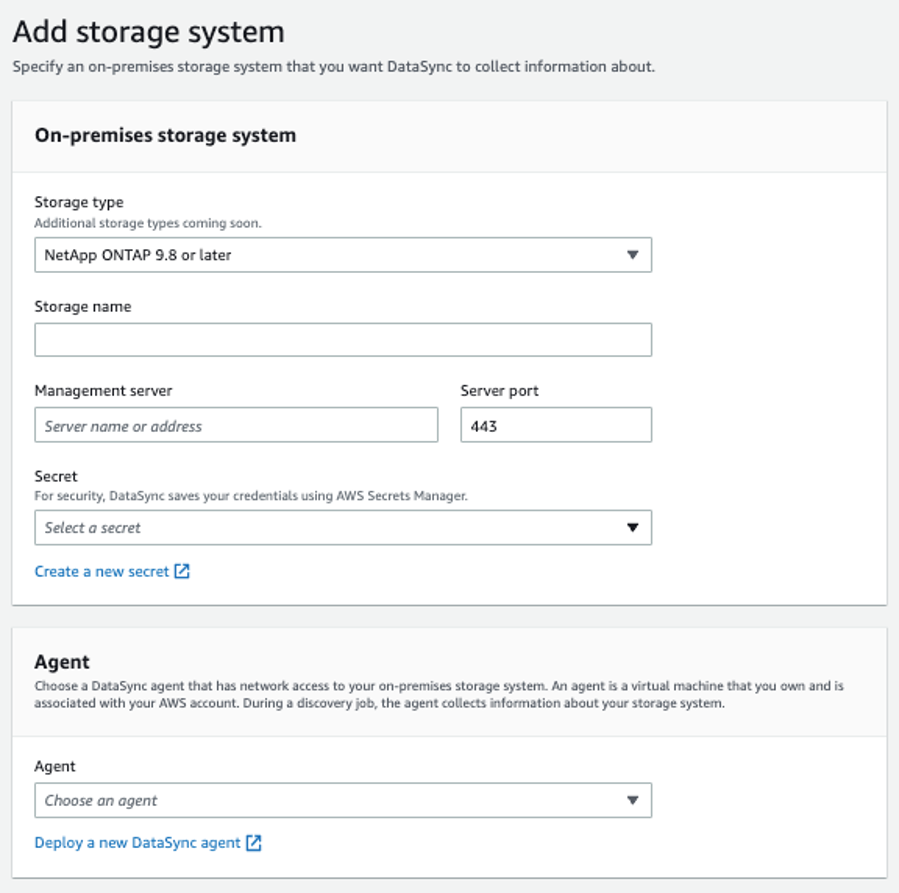Click the Management server address field
Image resolution: width=899 pixels, height=893 pixels.
pos(236,424)
